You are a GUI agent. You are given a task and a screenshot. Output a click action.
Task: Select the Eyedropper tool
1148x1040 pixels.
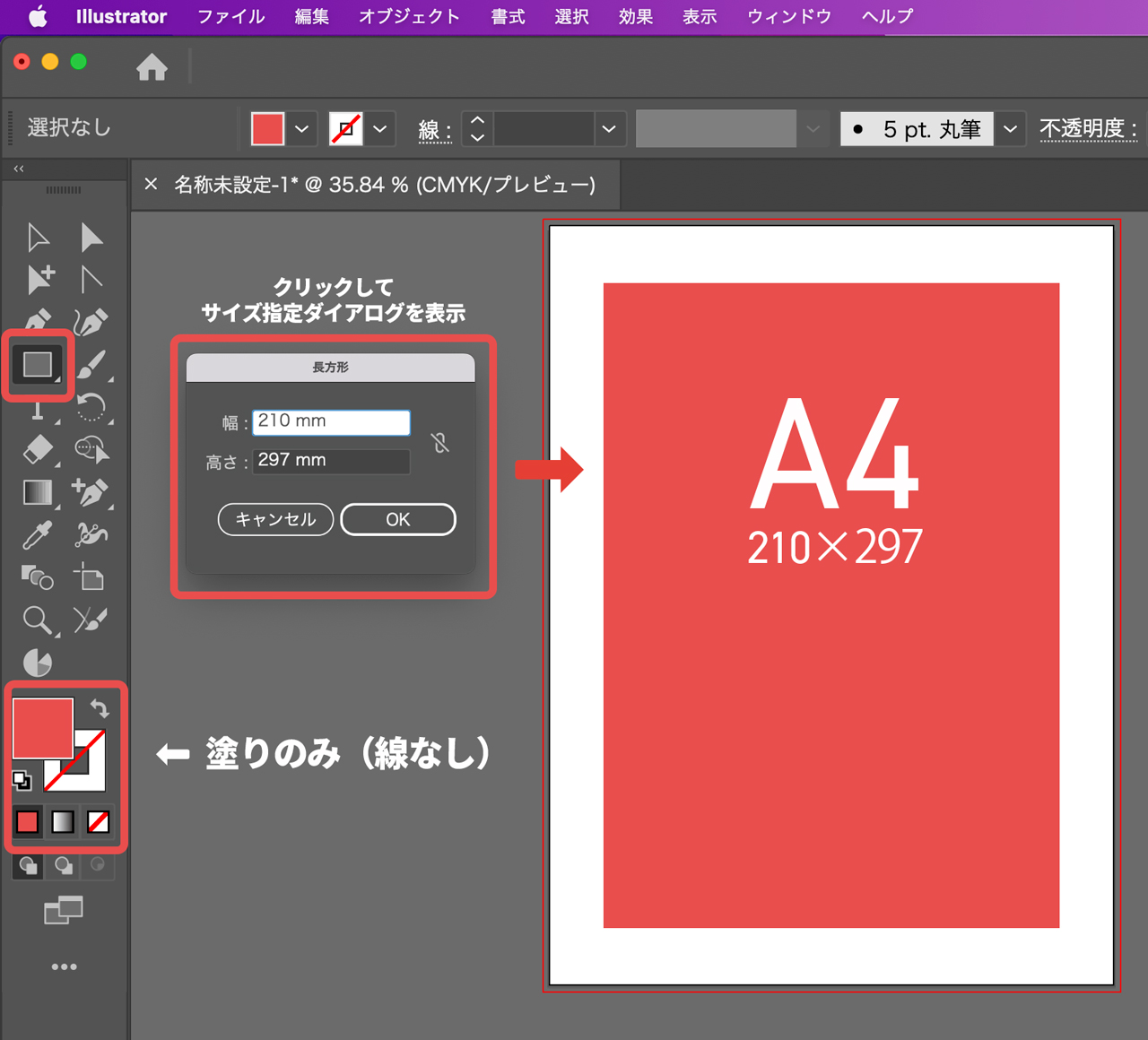[x=38, y=534]
